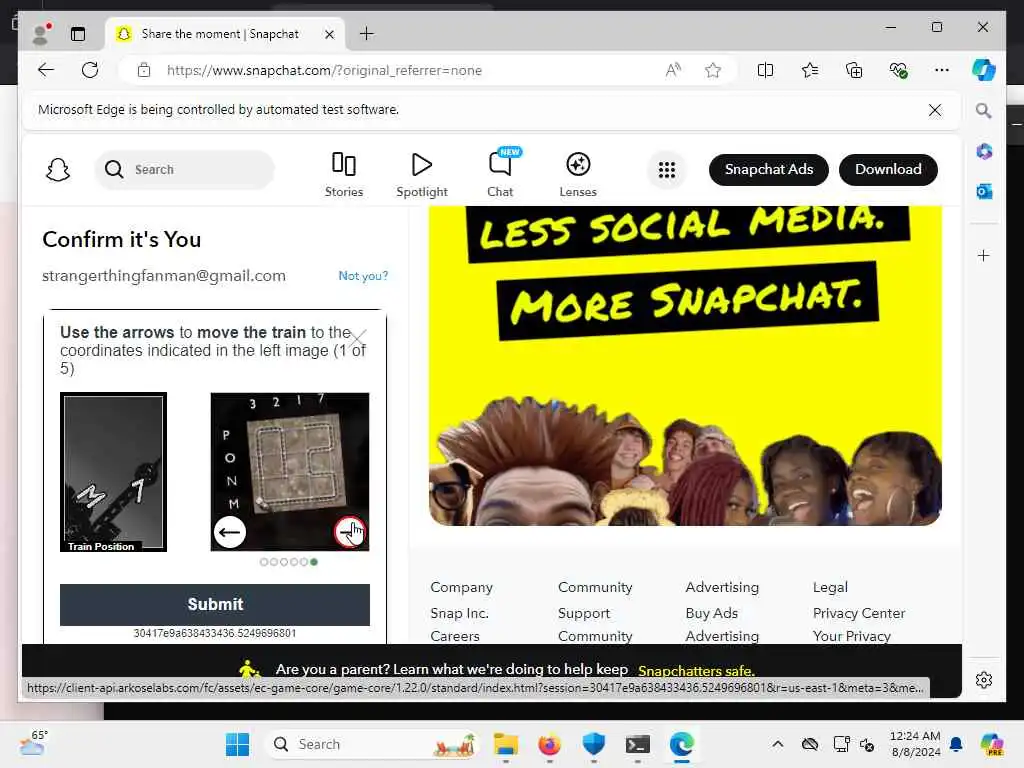Add this page to favorites with the star
Screen dimensions: 1024x768
(x=712, y=70)
